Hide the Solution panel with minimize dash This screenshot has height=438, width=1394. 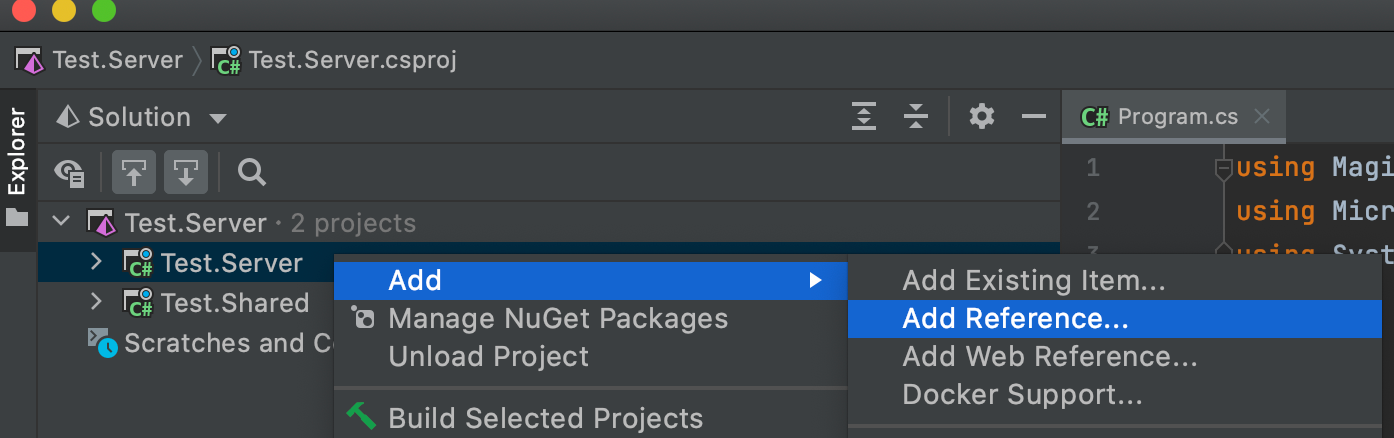point(1033,117)
